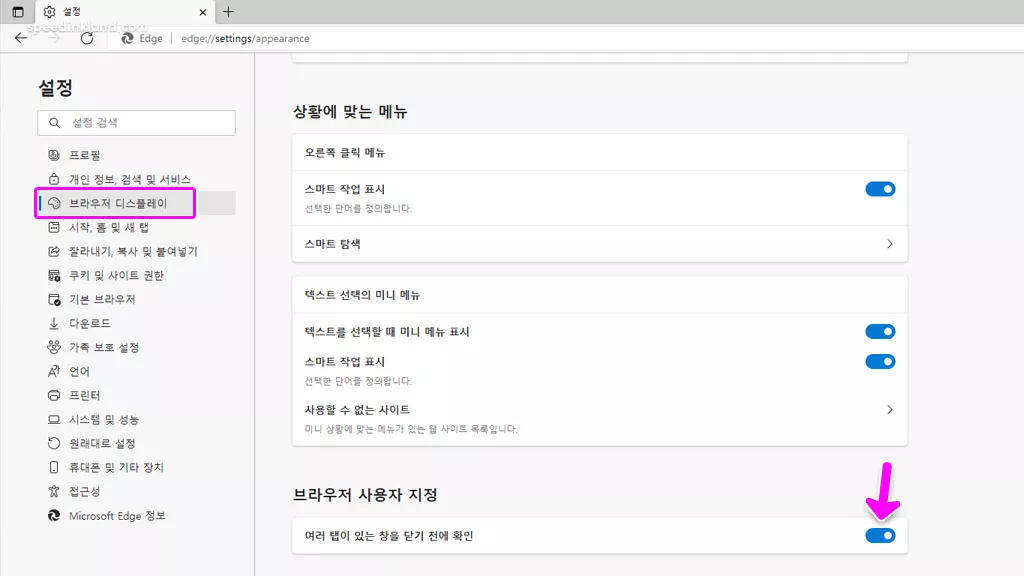Close the 설정 tab
Viewport: 1024px width, 576px height.
(202, 12)
